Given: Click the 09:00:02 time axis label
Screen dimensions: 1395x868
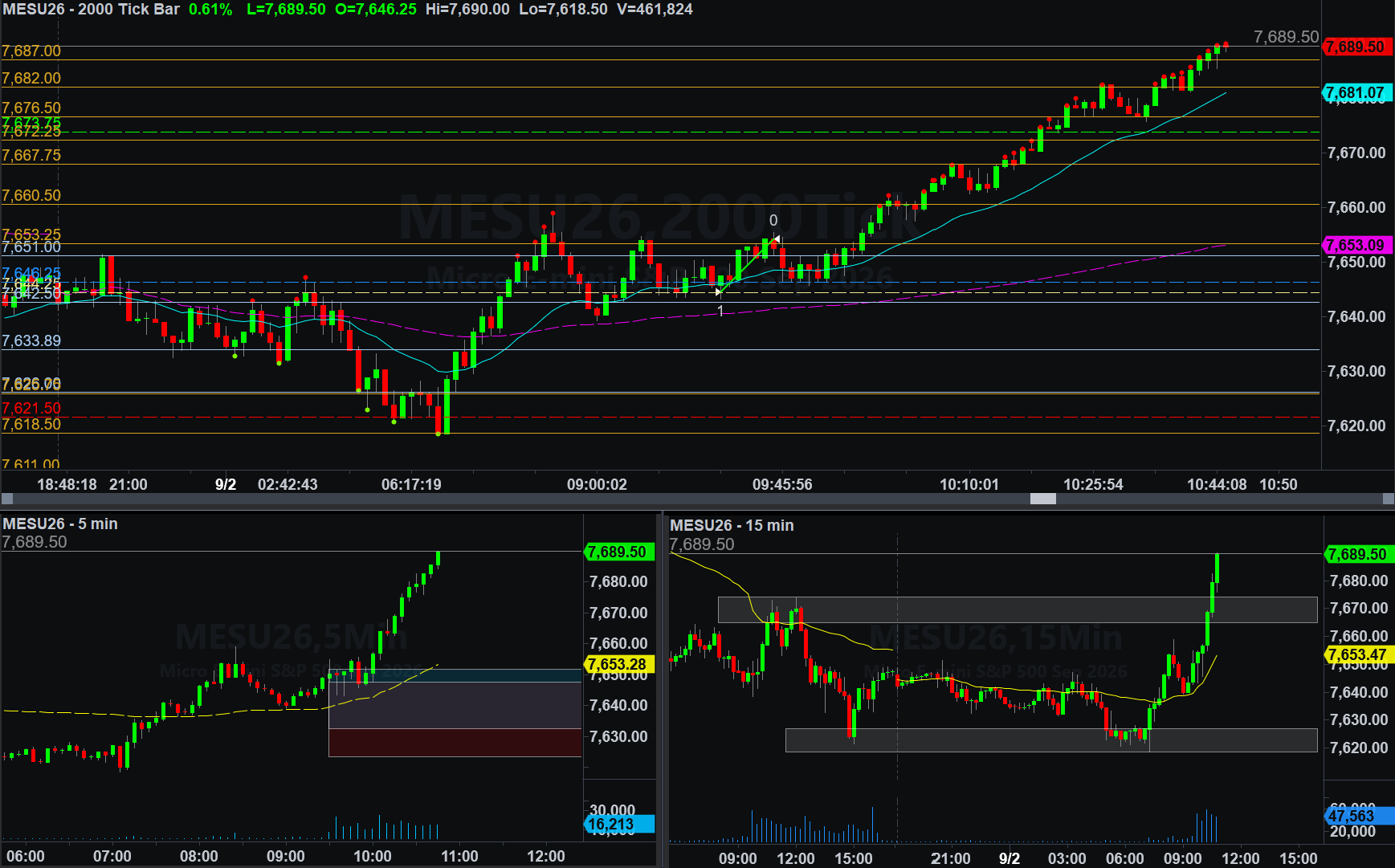Looking at the screenshot, I should click(597, 485).
